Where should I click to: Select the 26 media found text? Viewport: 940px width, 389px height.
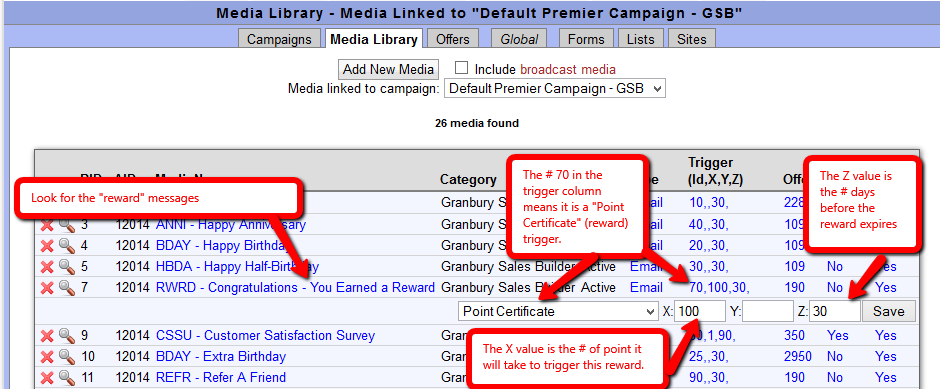477,123
